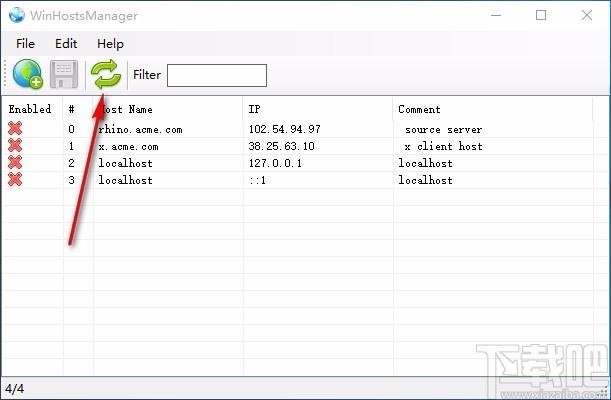The width and height of the screenshot is (611, 400).
Task: Focus the Filter text box
Action: 217,76
